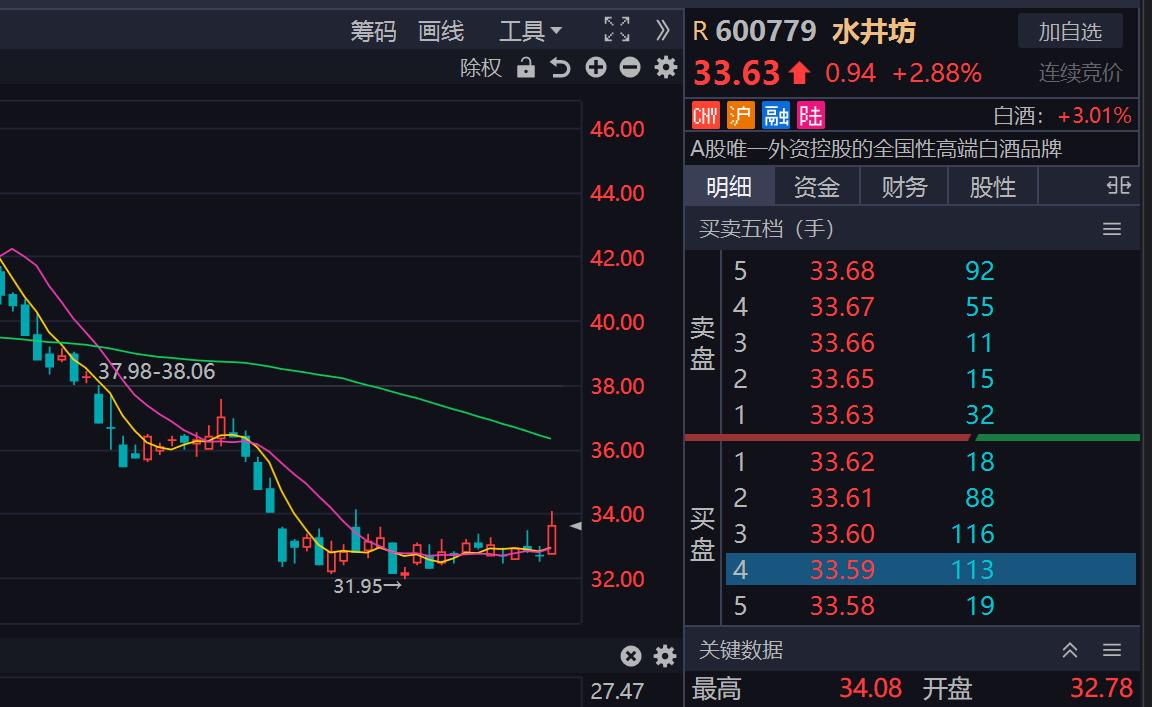The height and width of the screenshot is (707, 1152).
Task: Select sell level 2 price 33.65
Action: 842,378
